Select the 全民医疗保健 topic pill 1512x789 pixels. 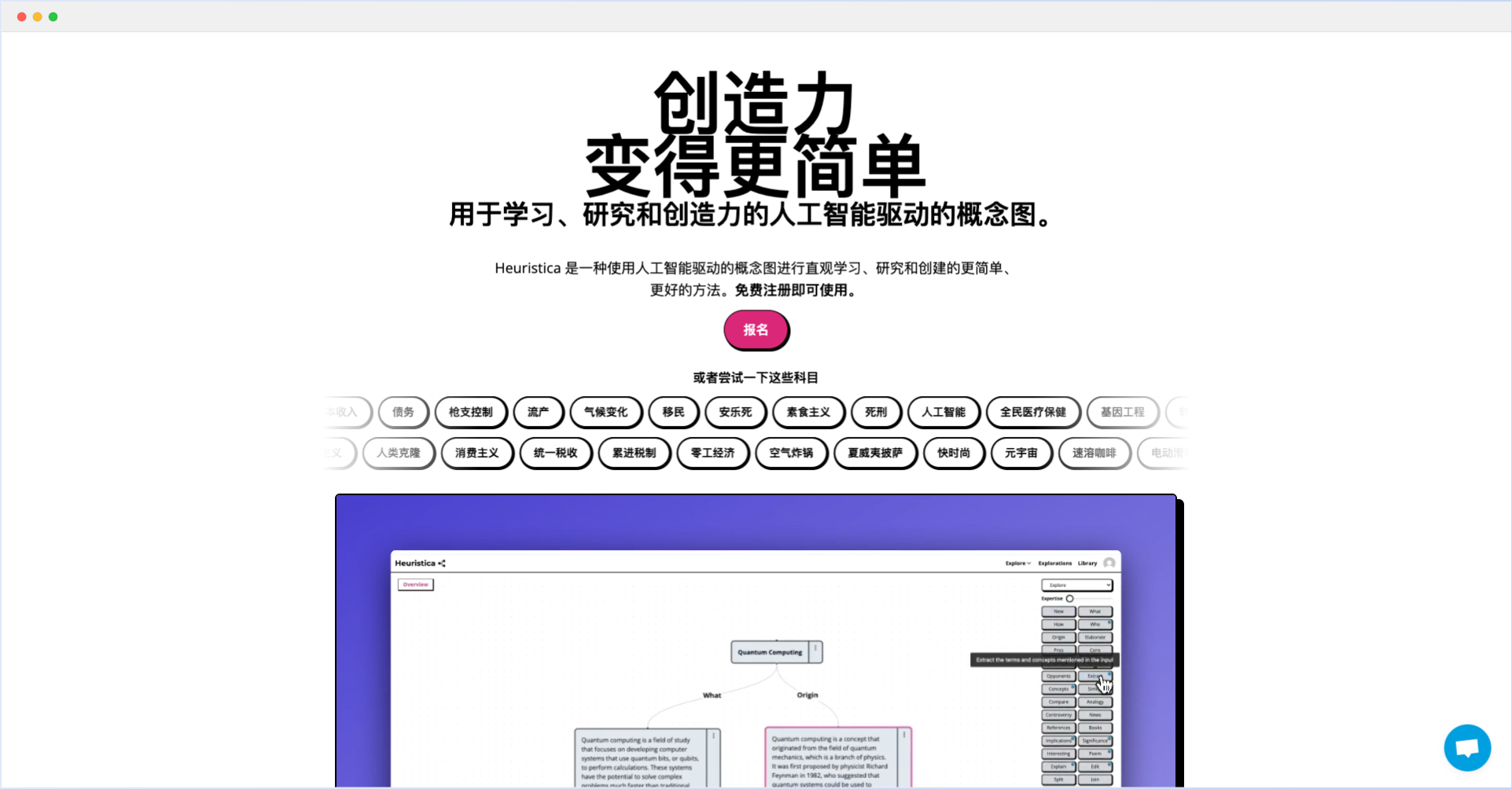pyautogui.click(x=1033, y=412)
